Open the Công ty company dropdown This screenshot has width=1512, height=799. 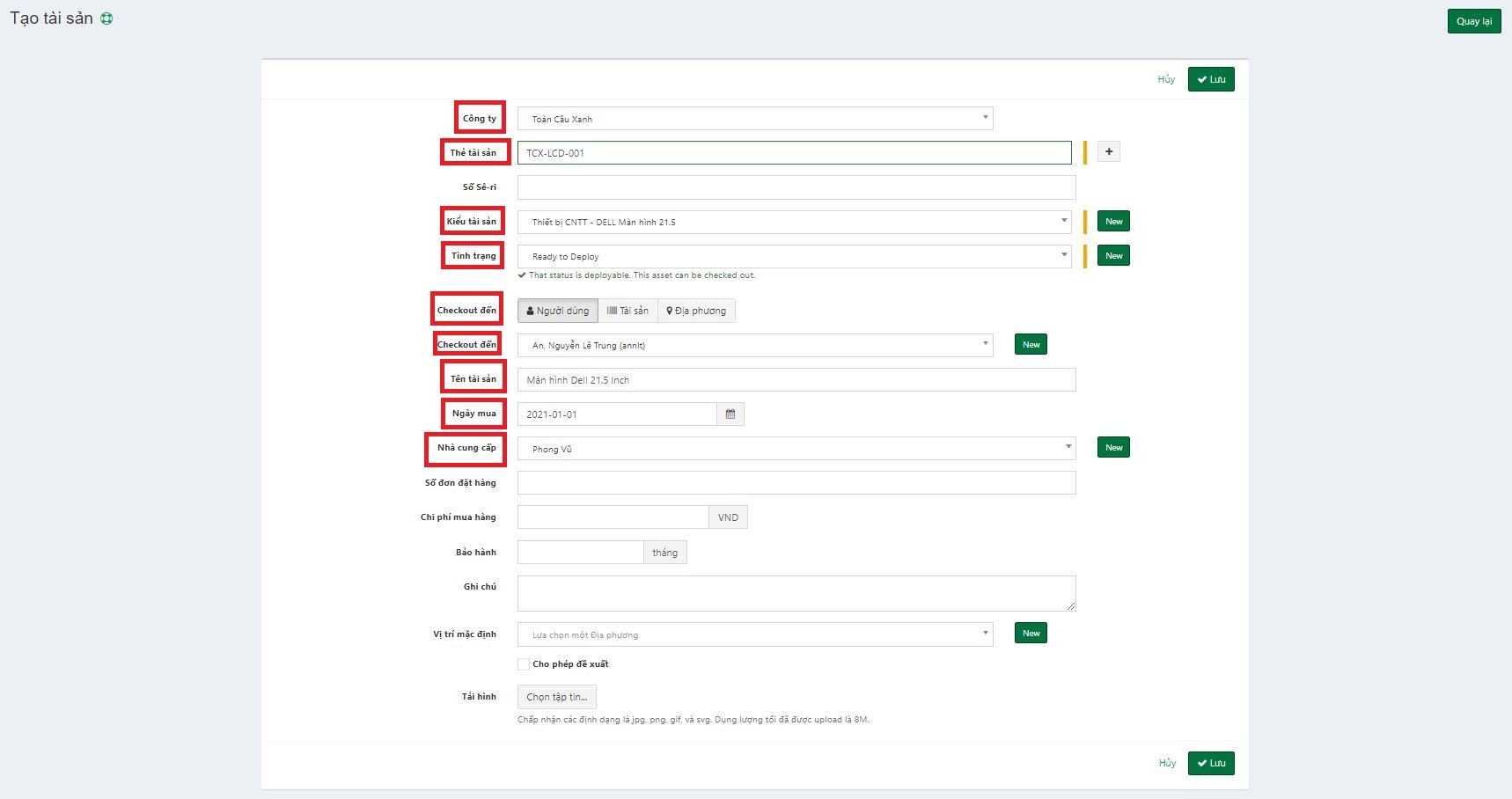[754, 119]
